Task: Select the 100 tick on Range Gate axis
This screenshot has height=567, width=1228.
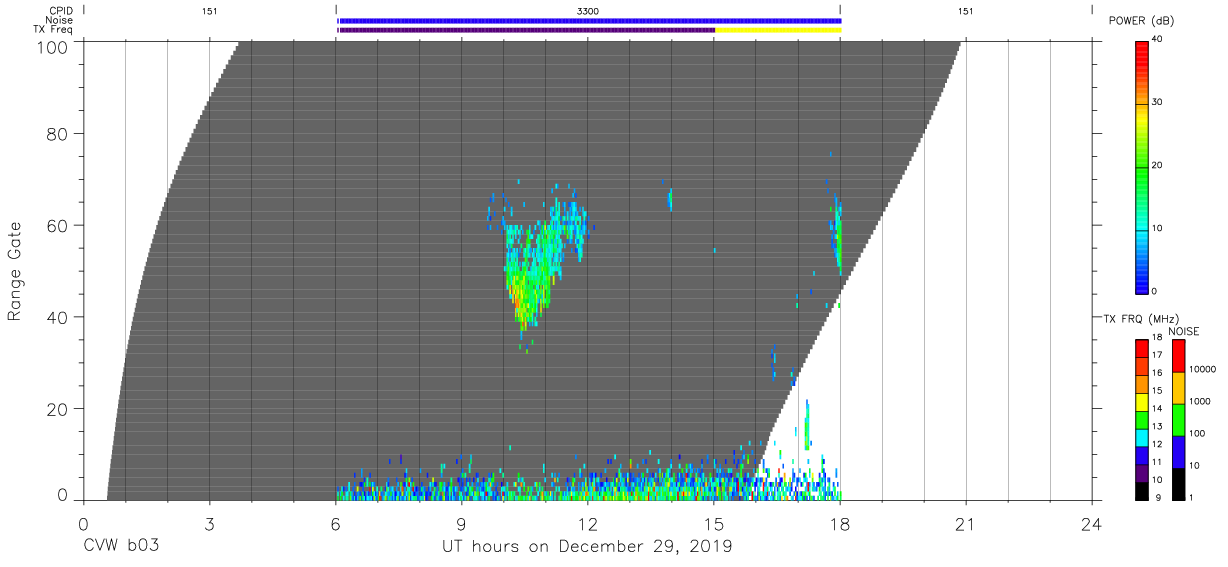Action: [55, 47]
